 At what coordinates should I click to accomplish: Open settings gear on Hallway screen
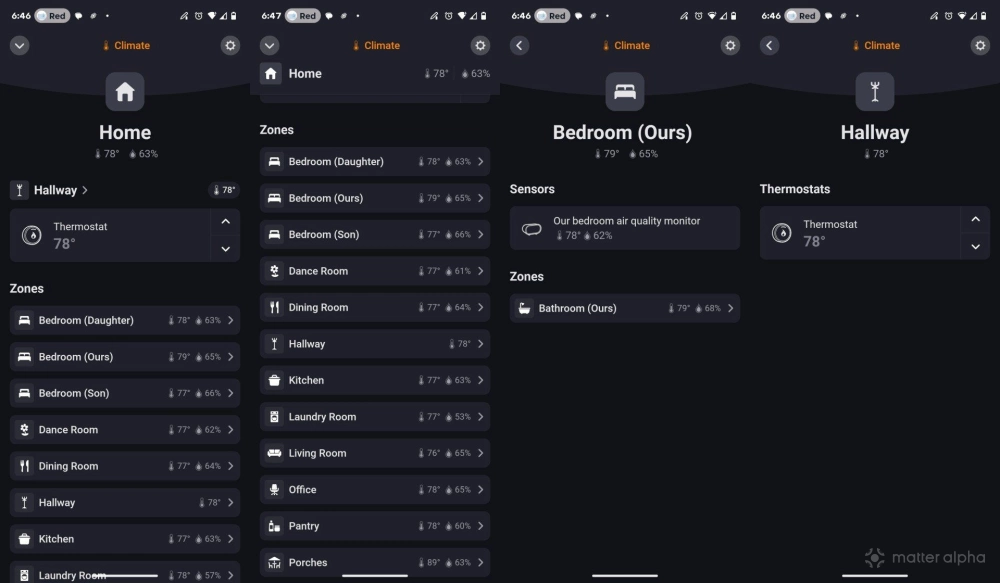tap(980, 45)
